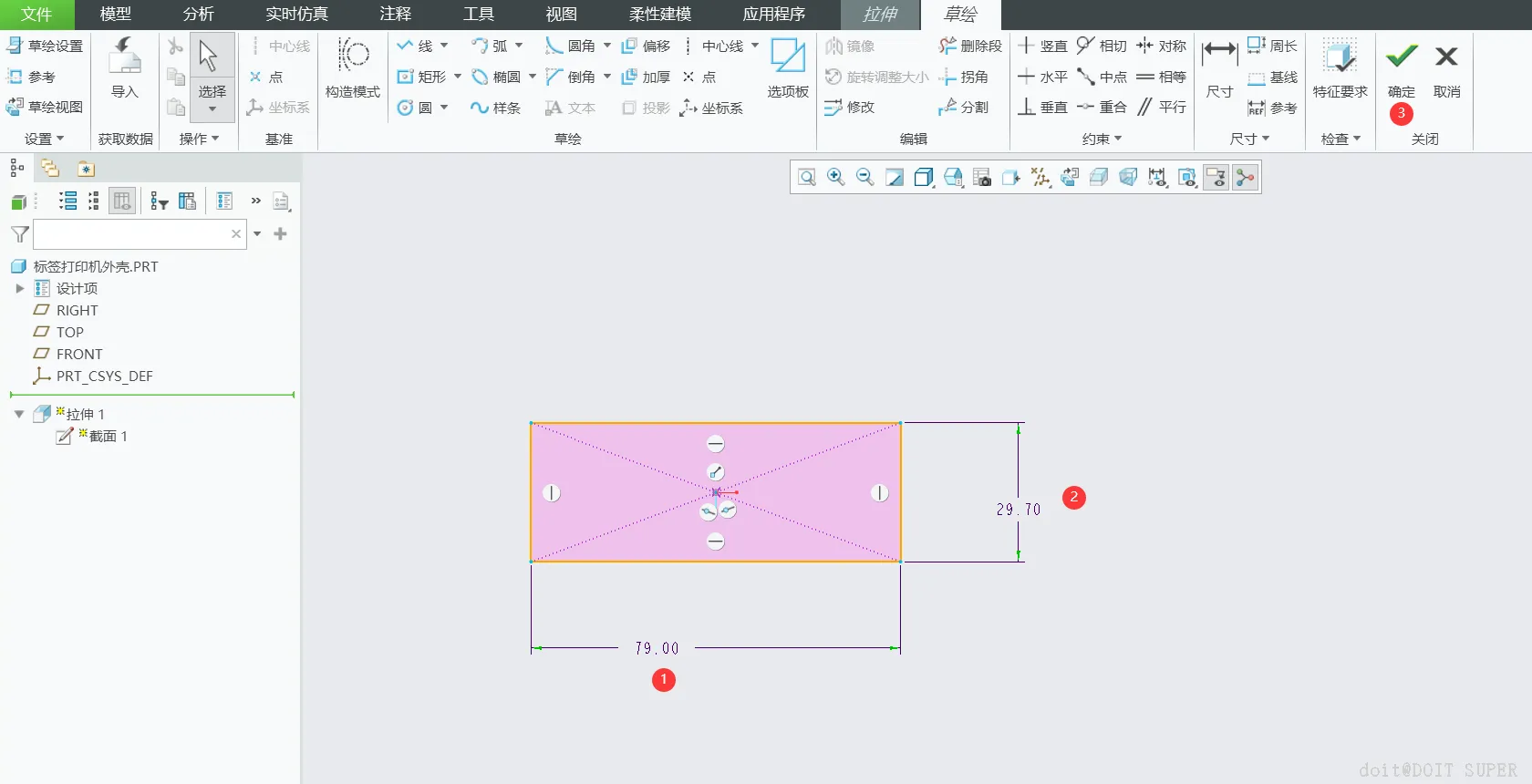
Task: Collapse the 拉伸 1 feature node
Action: tap(19, 414)
